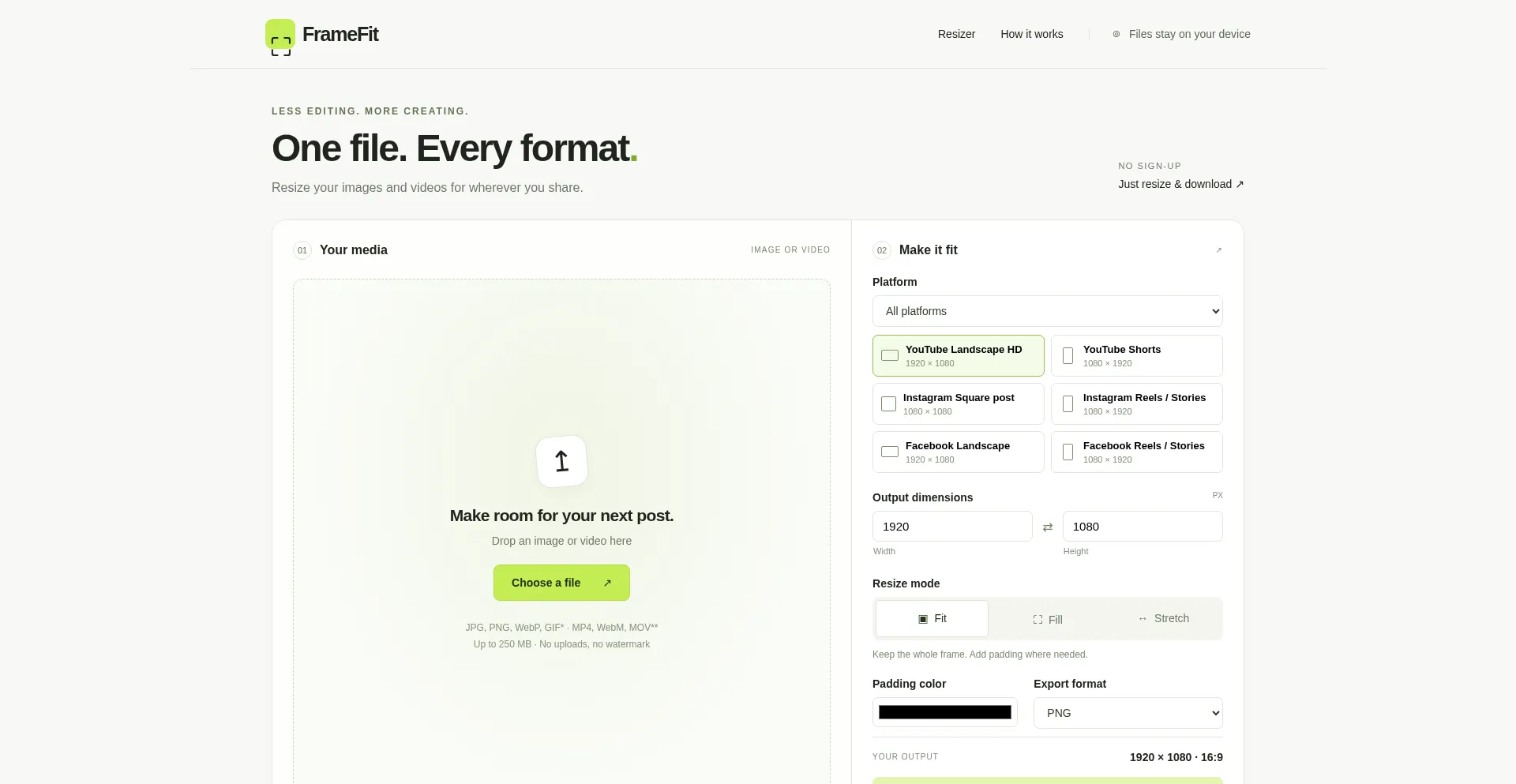Click the YouTube Shorts portrait shape icon
1516x784 pixels.
coord(1068,355)
